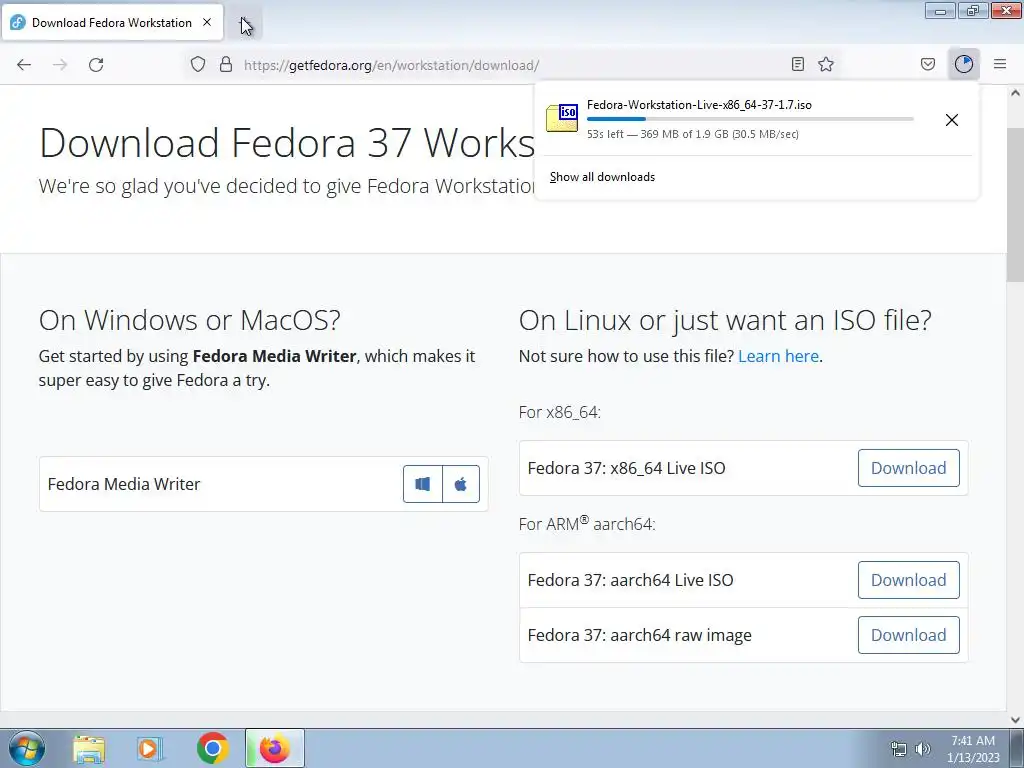Viewport: 1024px width, 768px height.
Task: Reload the current page
Action: point(96,65)
